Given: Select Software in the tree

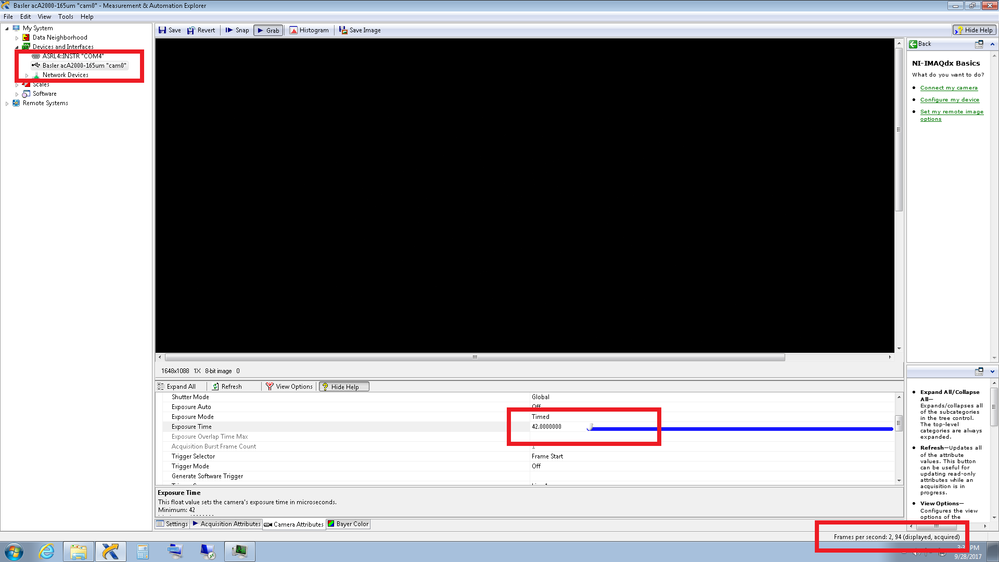Looking at the screenshot, I should [x=44, y=94].
